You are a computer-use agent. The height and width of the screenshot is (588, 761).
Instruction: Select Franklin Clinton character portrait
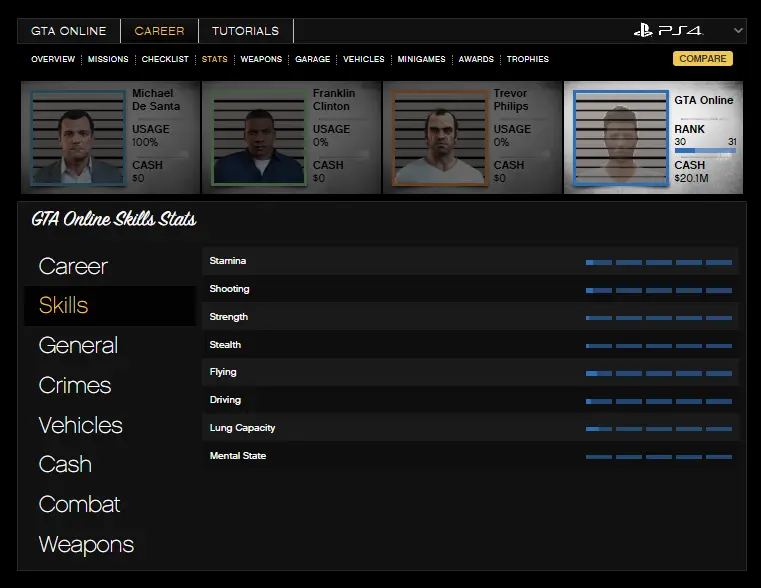point(259,137)
